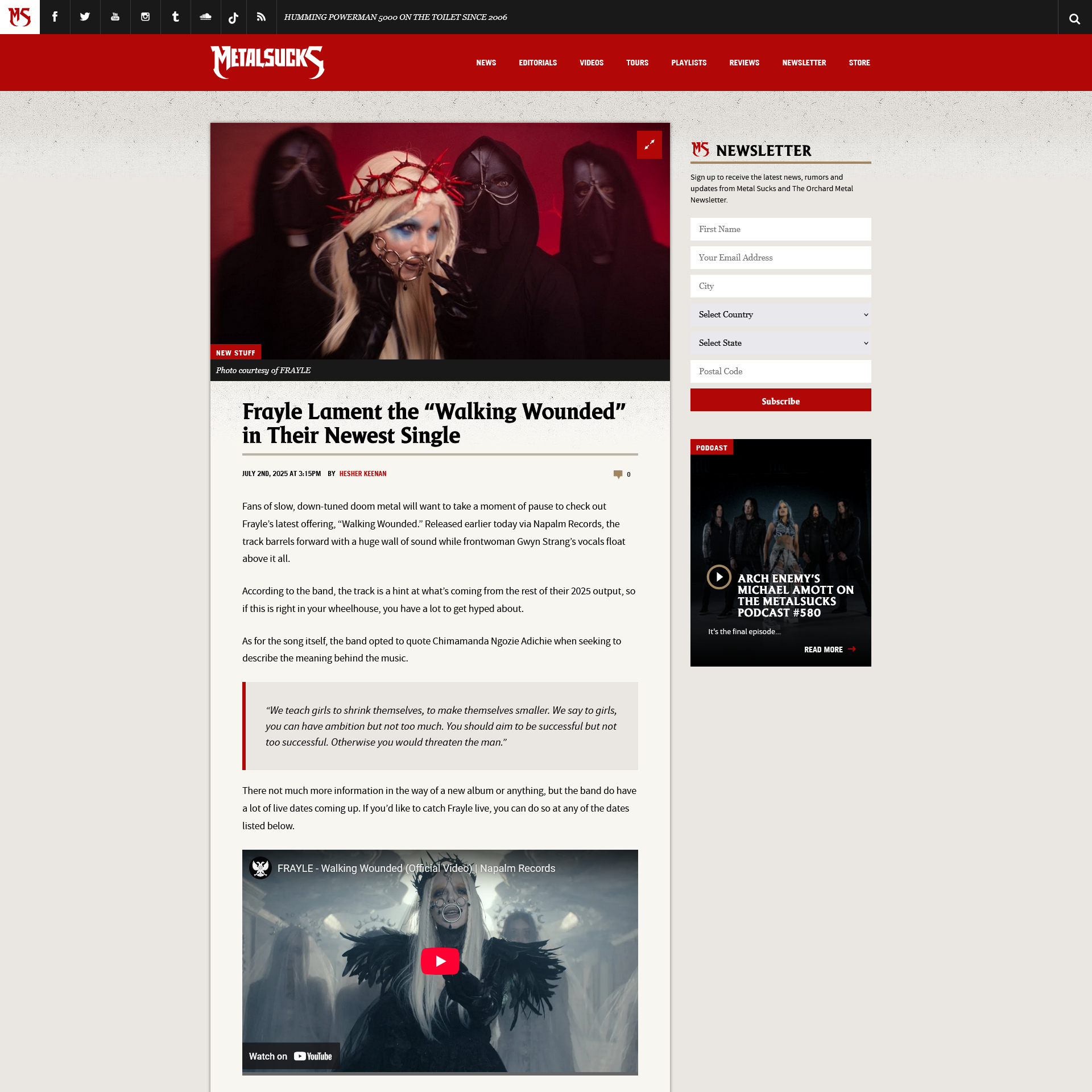This screenshot has height=1092, width=1092.
Task: Click the comment bubble icon
Action: (618, 474)
